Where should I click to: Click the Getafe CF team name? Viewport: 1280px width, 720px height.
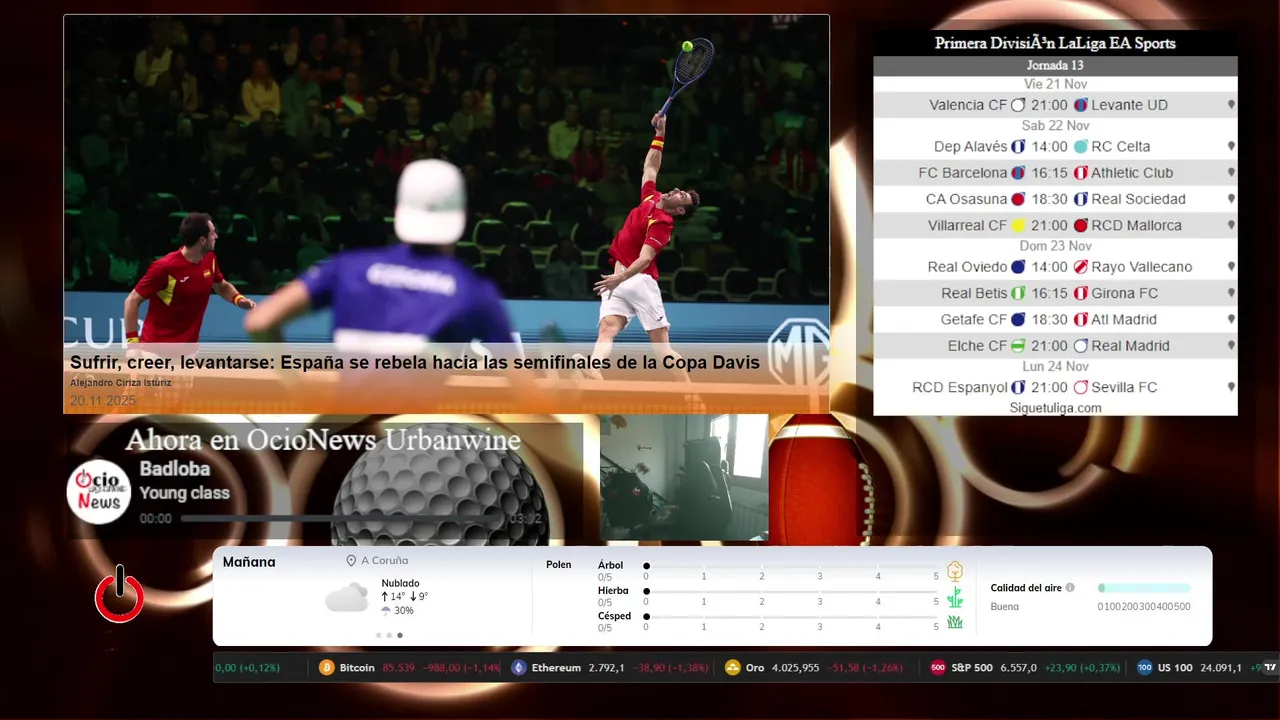[x=974, y=320]
